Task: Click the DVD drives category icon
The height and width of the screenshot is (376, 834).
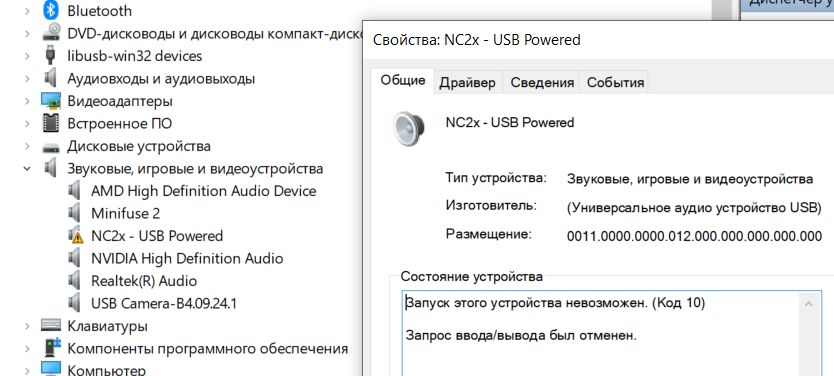Action: coord(51,33)
